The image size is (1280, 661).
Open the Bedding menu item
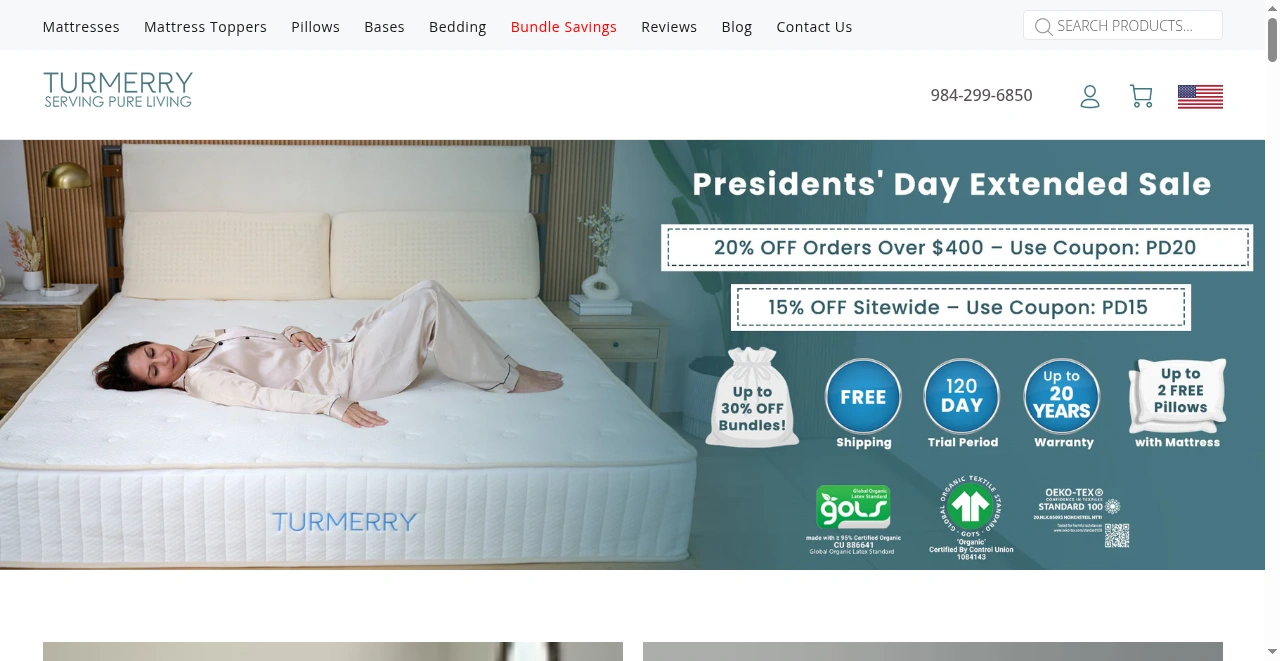click(457, 27)
